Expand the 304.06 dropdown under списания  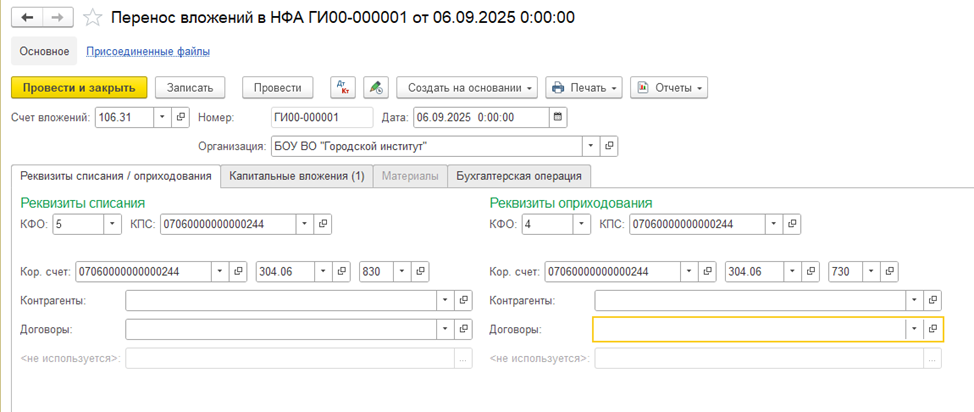(x=322, y=272)
